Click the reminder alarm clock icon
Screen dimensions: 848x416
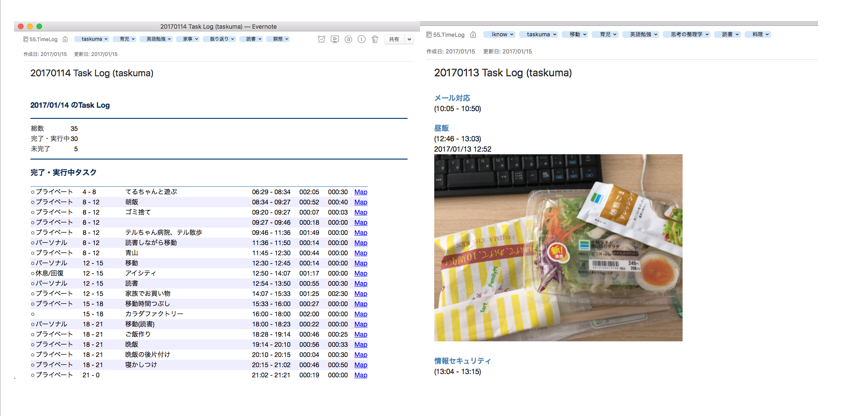point(321,40)
